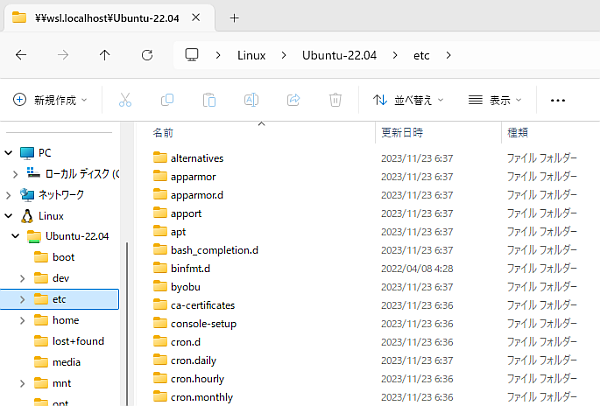Click the sidebar vertical scrollbar
Viewport: 600px width, 406px height.
127,323
